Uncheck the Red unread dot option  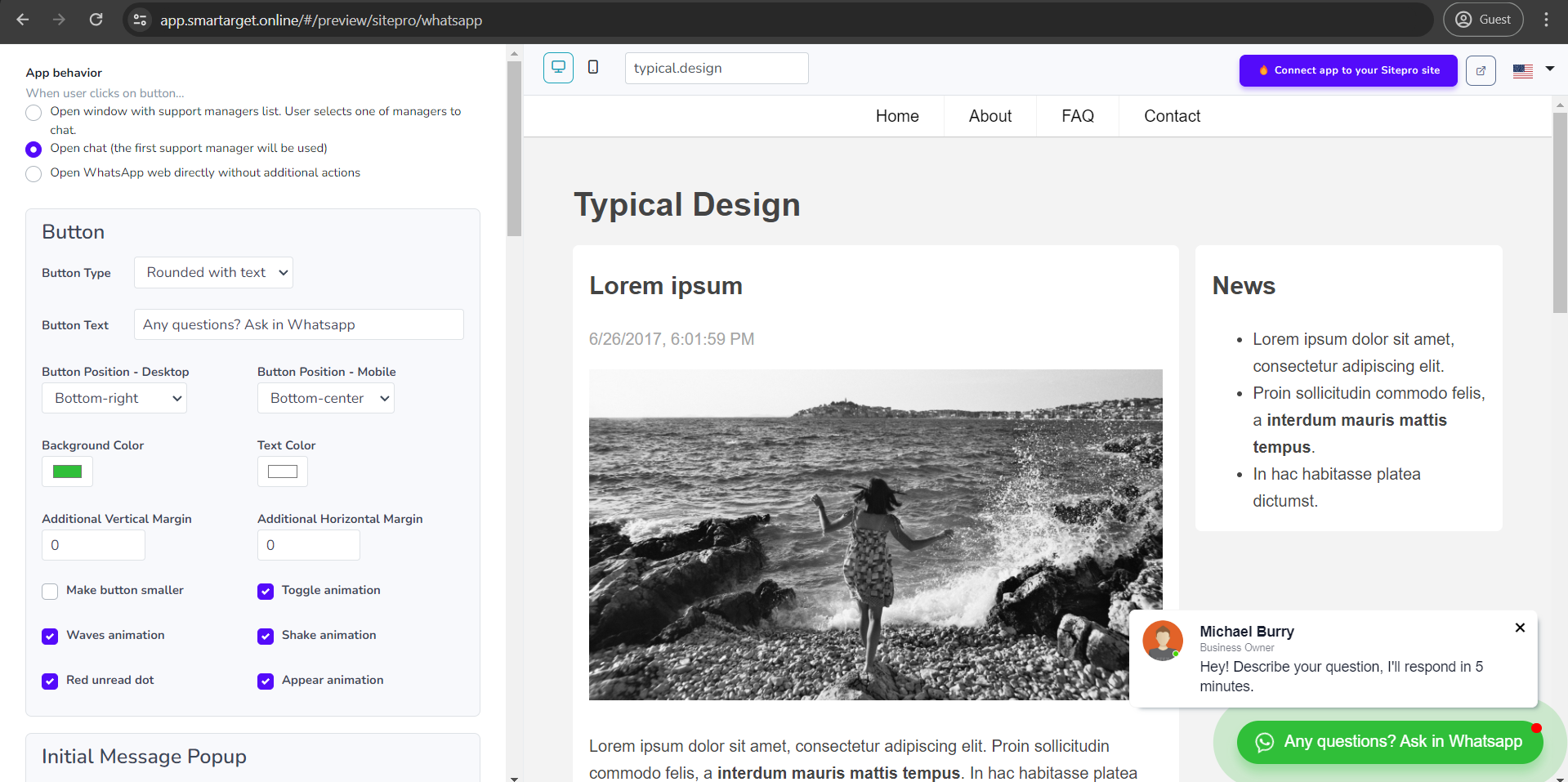[x=51, y=681]
